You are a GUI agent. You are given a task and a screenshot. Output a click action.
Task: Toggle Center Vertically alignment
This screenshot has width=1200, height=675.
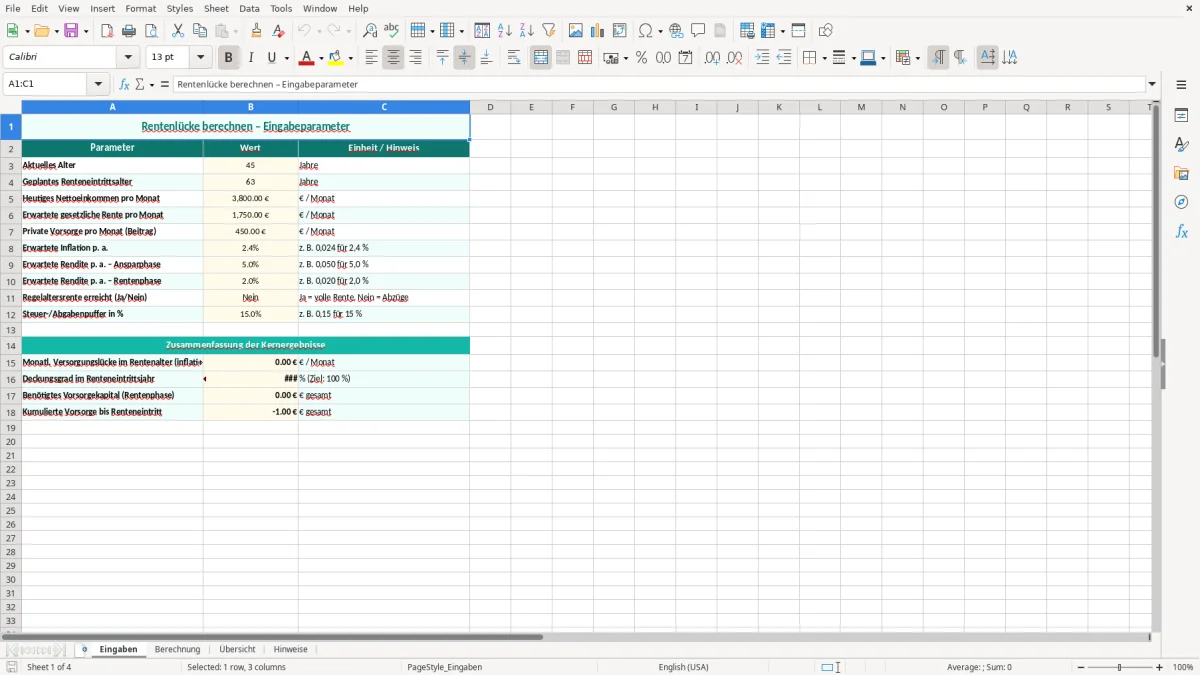(464, 58)
